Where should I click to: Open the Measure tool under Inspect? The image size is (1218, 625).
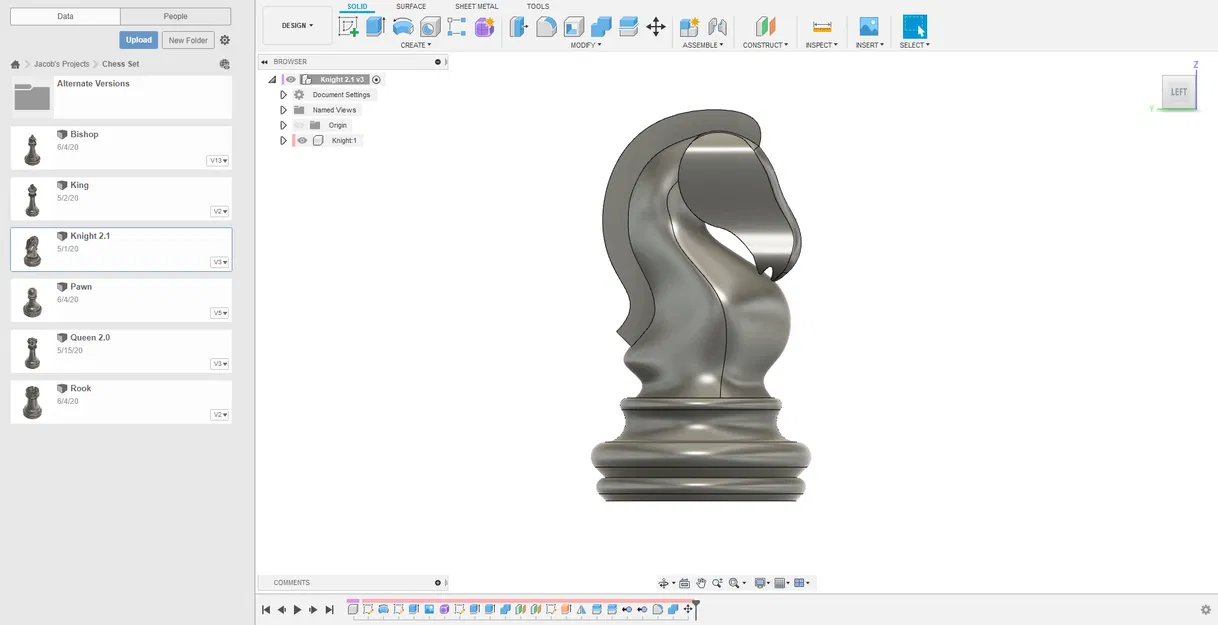coord(821,25)
